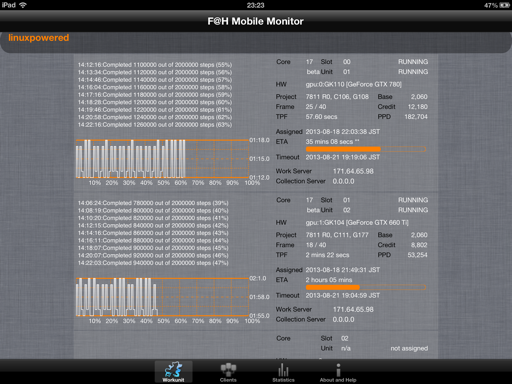The image size is (512, 384).
Task: Tap ETA text 2 hours 05 mins
Action: coord(329,280)
